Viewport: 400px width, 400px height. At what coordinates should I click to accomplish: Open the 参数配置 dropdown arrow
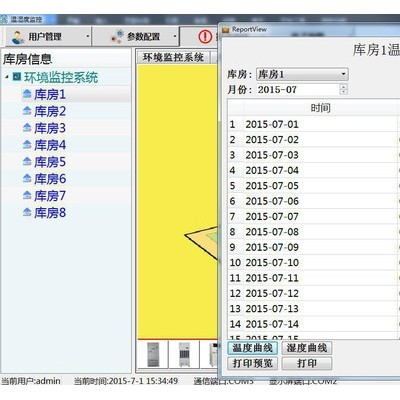[x=175, y=36]
